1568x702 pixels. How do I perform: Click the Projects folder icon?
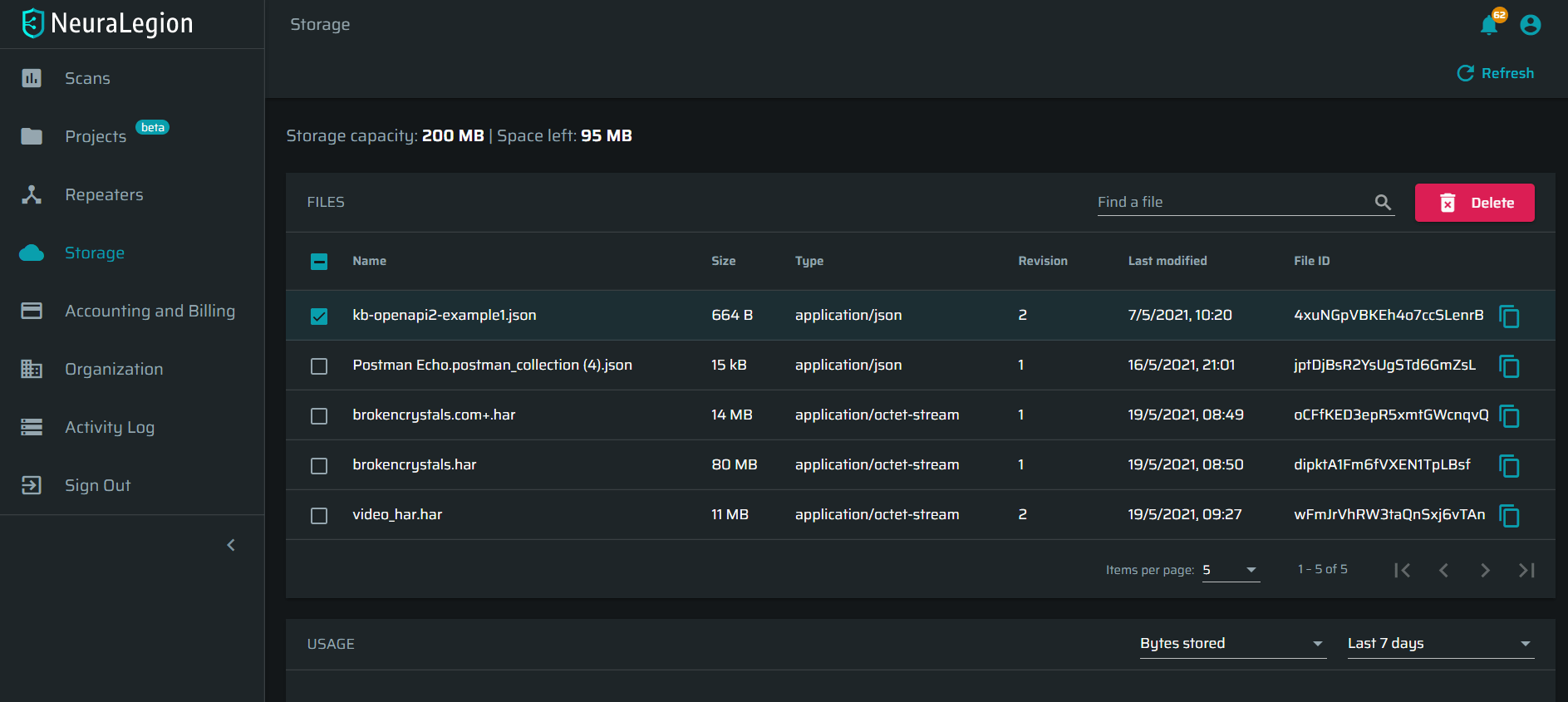click(x=32, y=136)
